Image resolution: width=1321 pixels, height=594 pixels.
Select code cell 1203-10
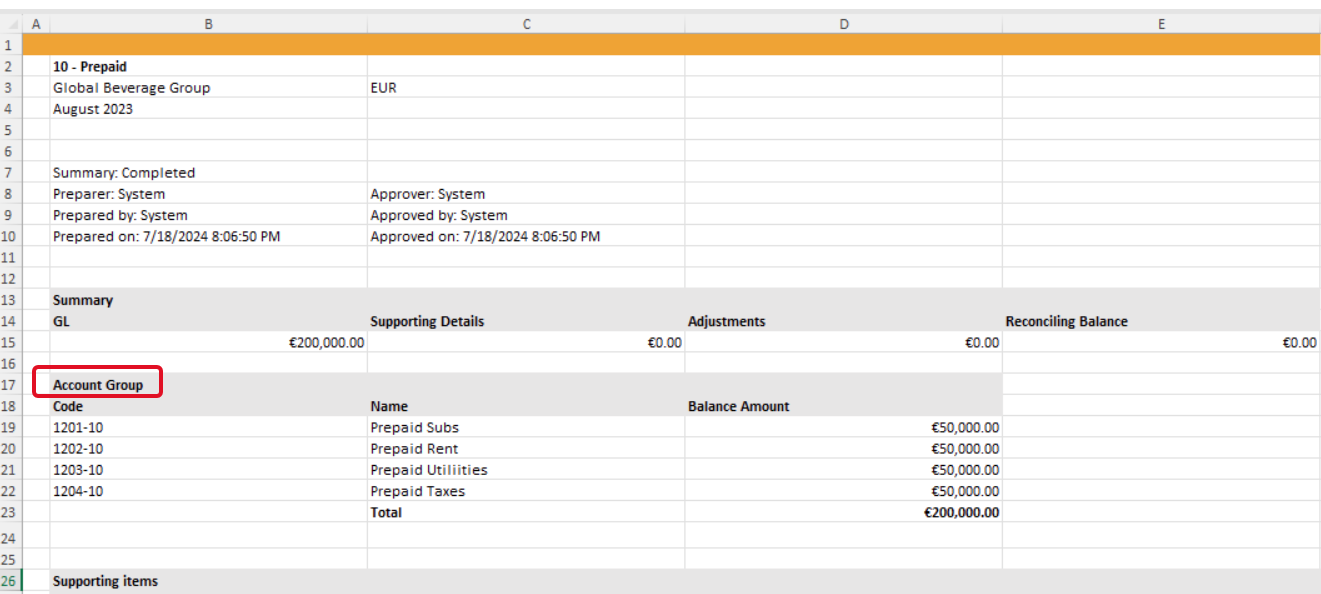pyautogui.click(x=208, y=470)
